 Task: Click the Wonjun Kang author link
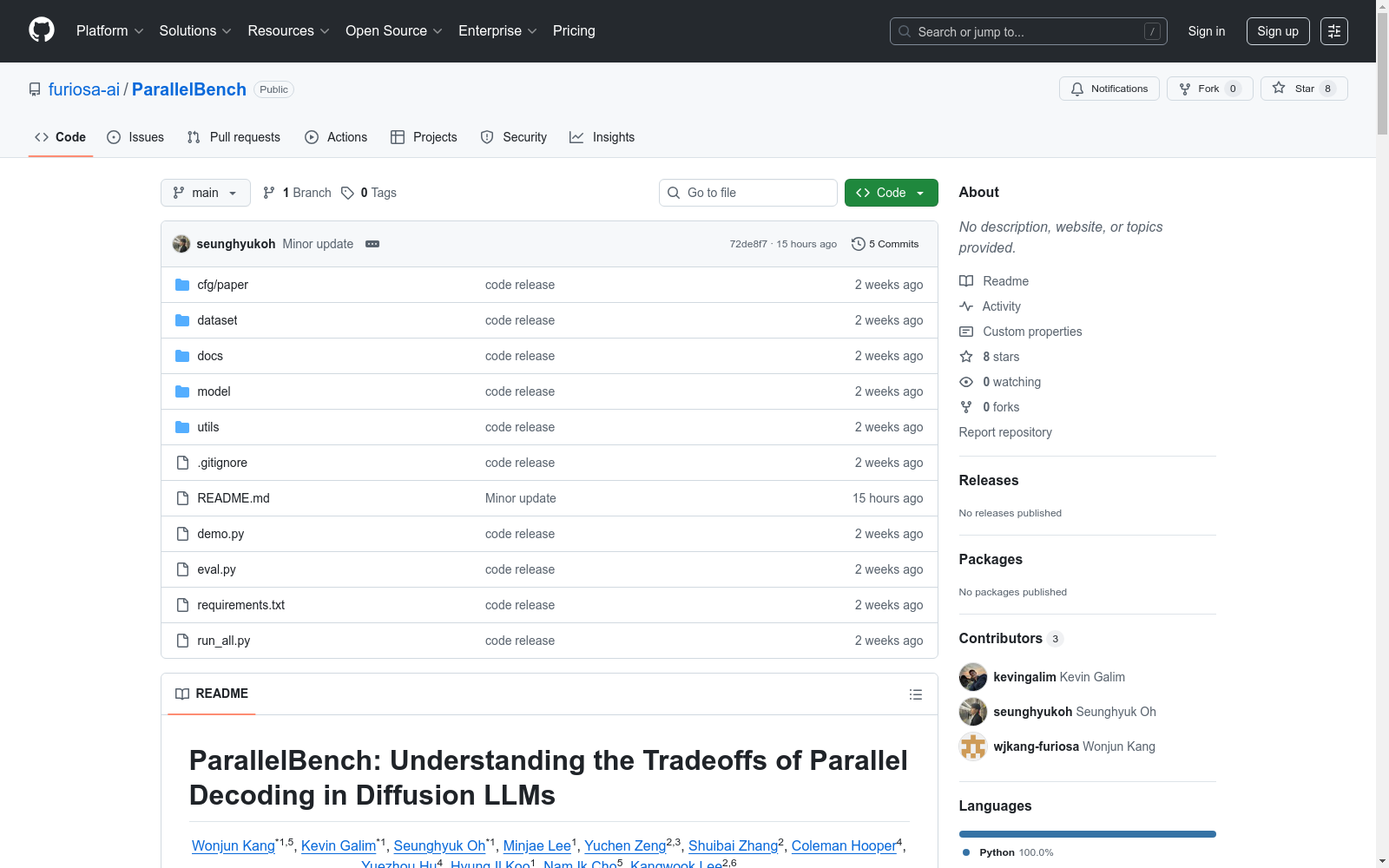[x=234, y=845]
